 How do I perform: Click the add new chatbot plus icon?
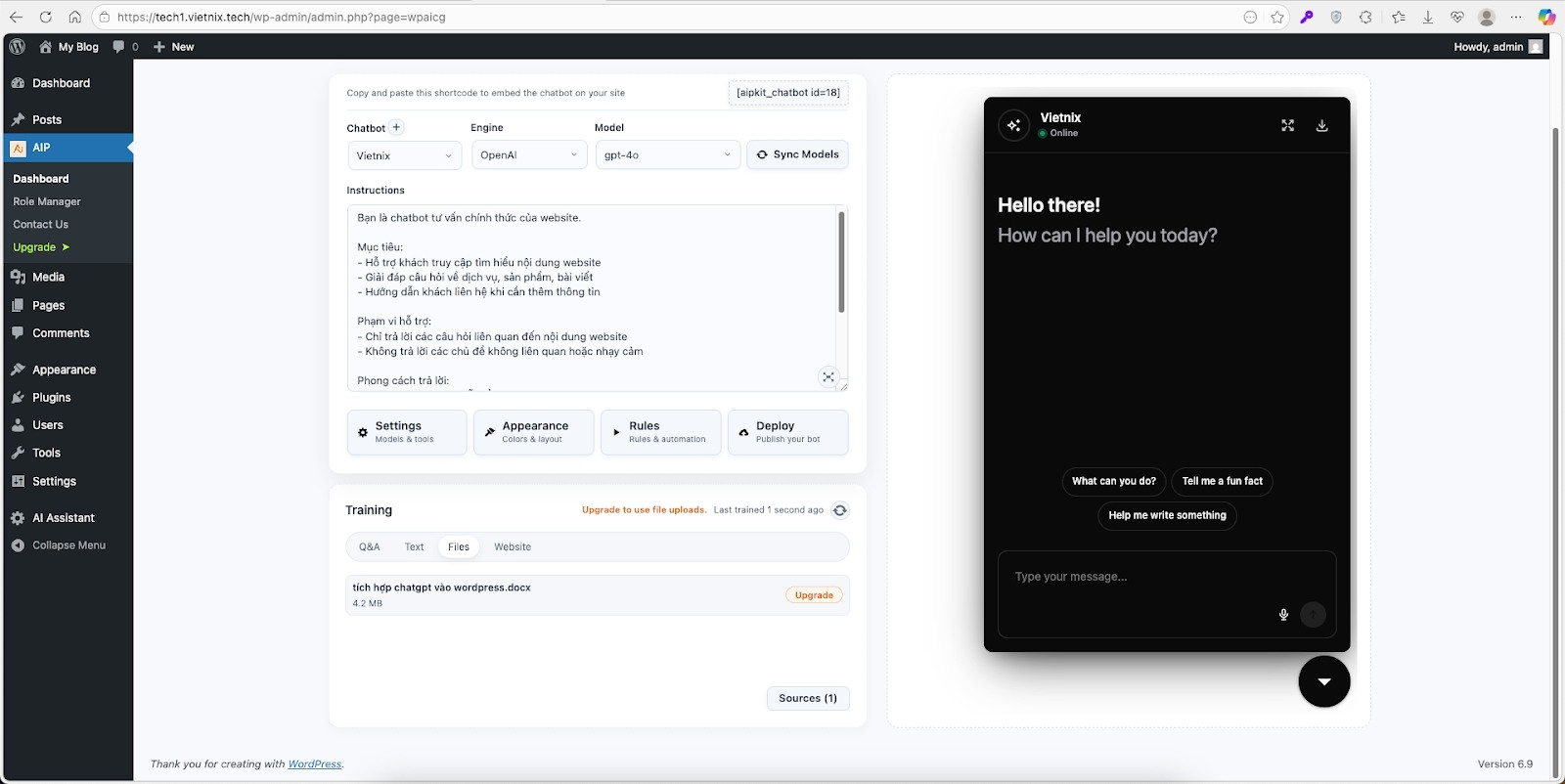(x=396, y=127)
